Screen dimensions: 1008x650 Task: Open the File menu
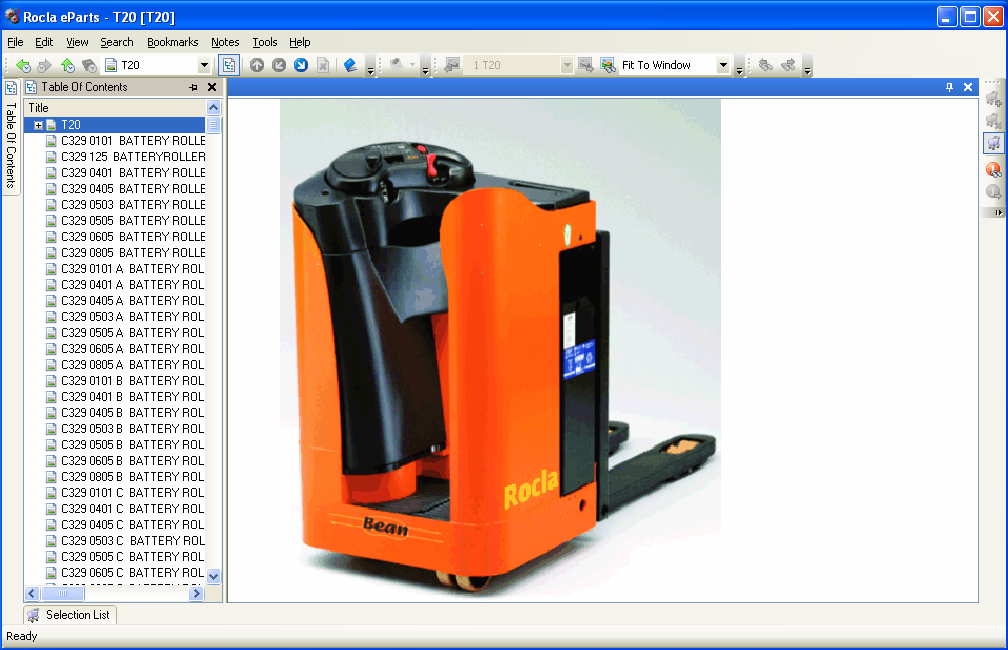[x=15, y=42]
